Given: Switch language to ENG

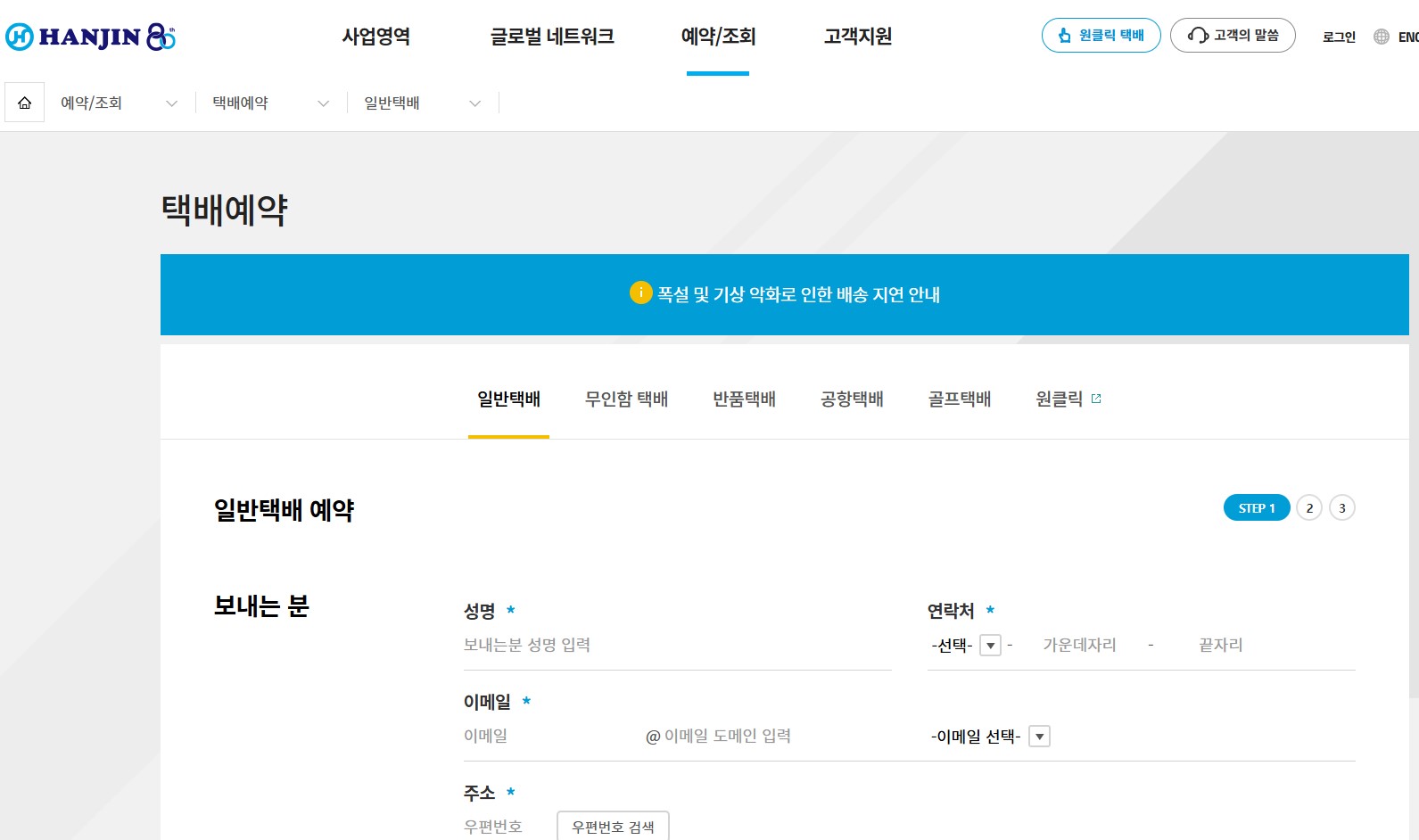Looking at the screenshot, I should click(x=1408, y=37).
